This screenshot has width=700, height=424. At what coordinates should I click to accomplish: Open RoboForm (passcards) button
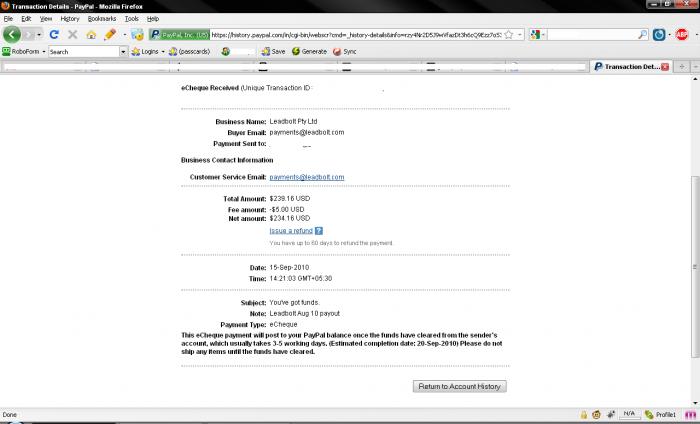190,52
